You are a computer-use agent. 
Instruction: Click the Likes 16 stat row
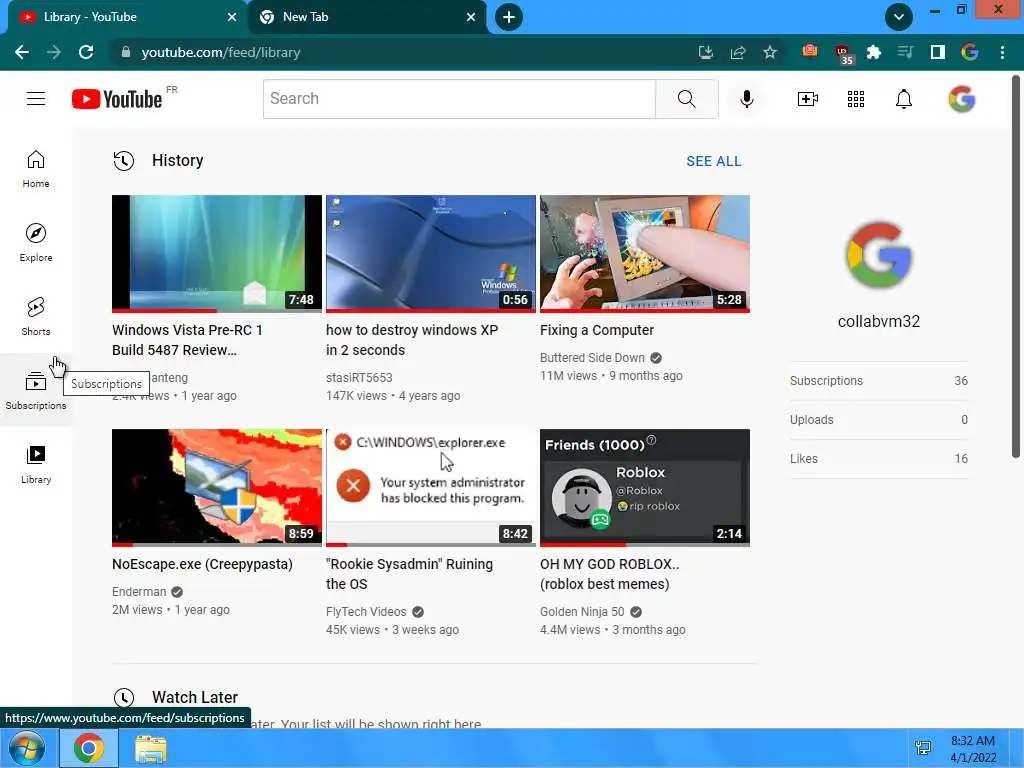878,459
